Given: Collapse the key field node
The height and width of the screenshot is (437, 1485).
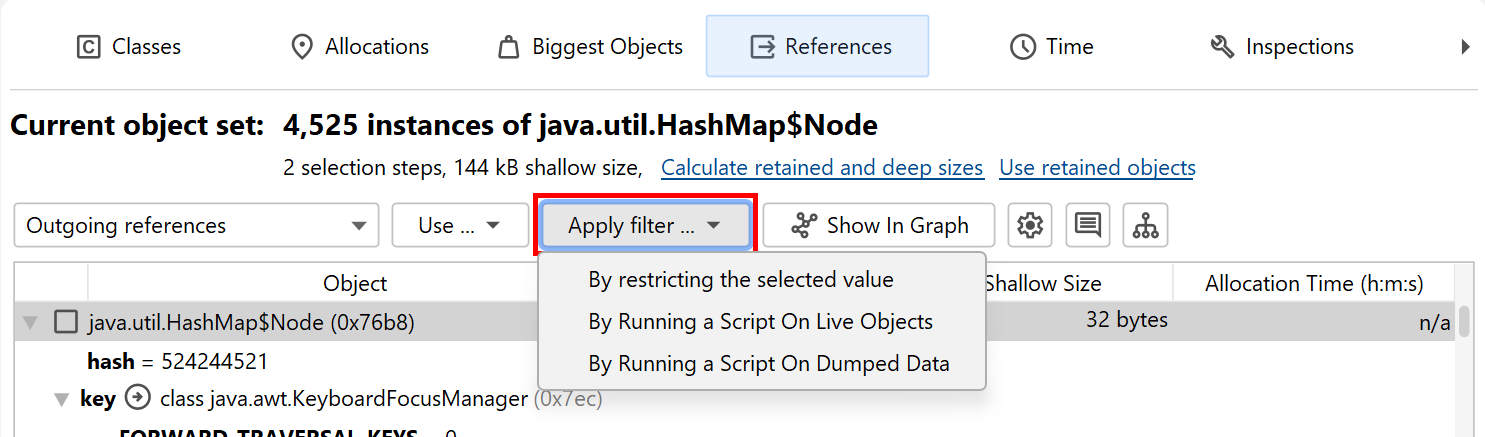Looking at the screenshot, I should pos(61,400).
